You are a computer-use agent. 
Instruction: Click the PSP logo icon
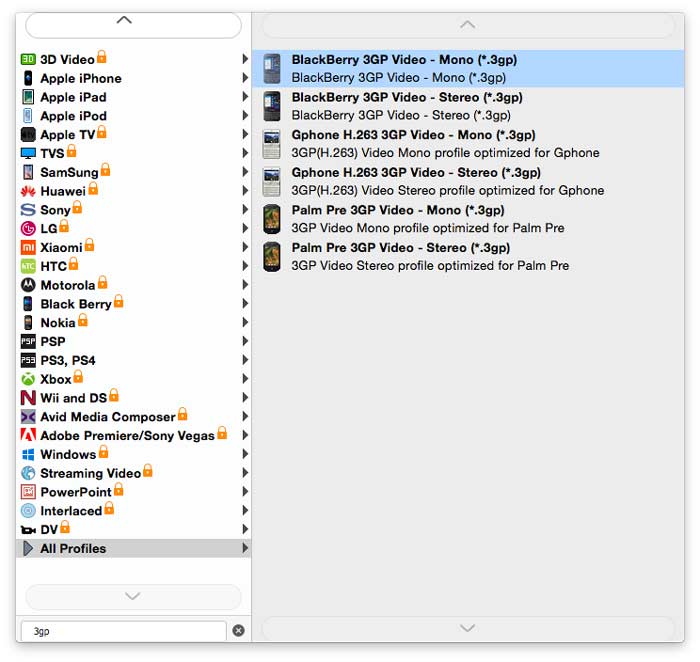click(x=28, y=341)
